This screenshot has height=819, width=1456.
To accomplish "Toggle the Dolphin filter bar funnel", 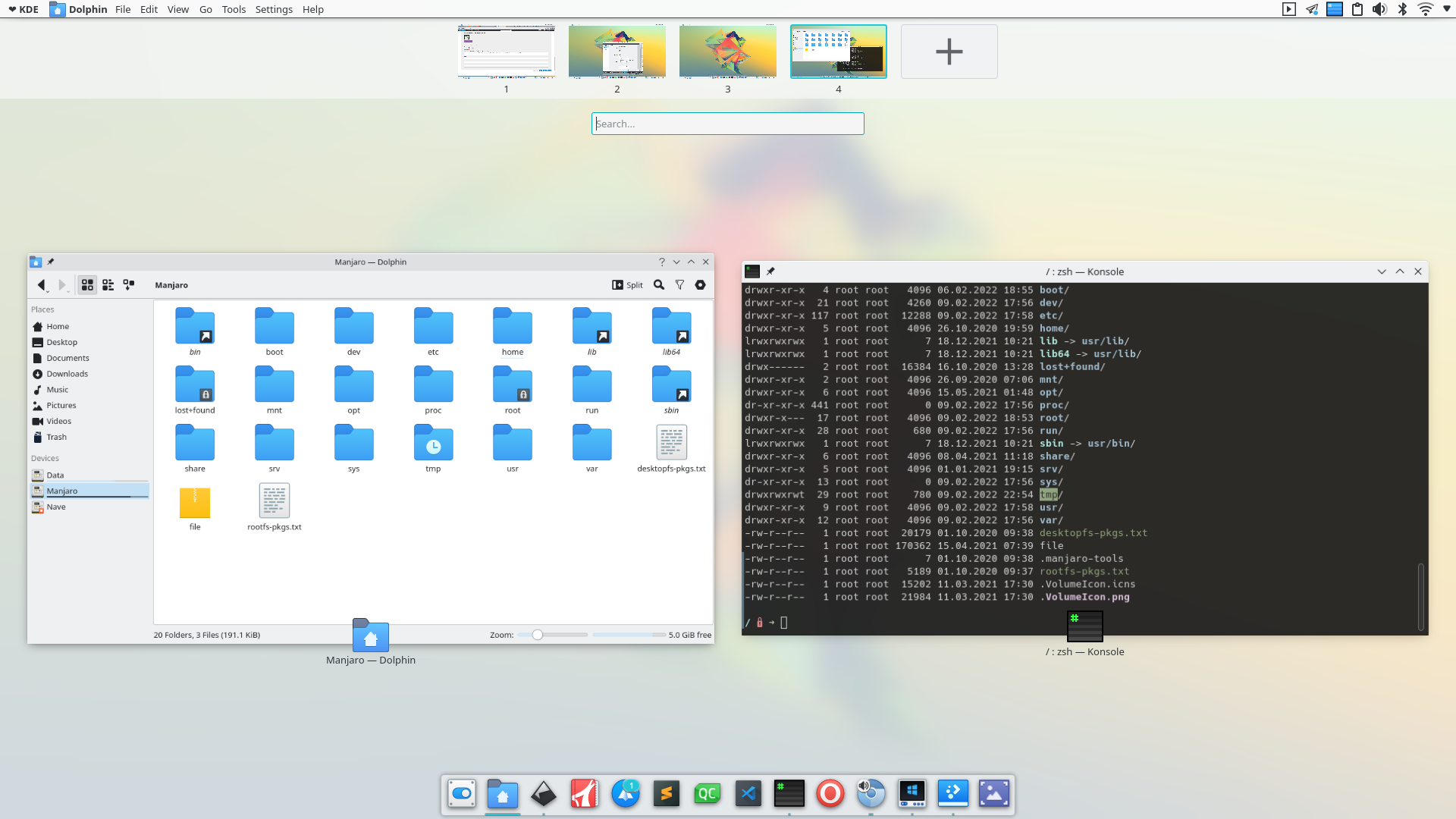I will click(x=679, y=285).
